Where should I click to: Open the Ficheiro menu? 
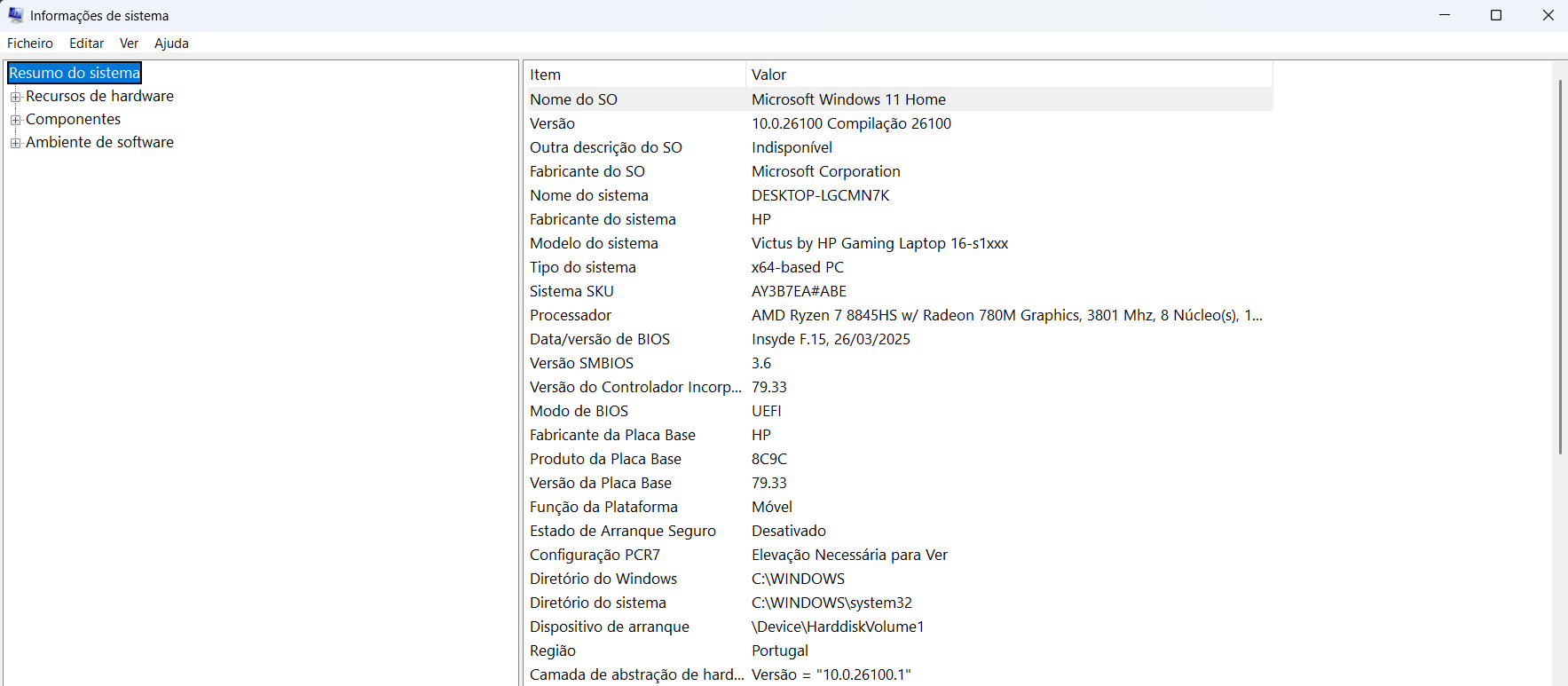pos(30,43)
